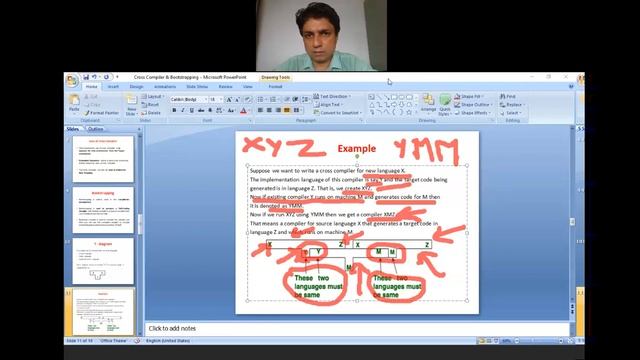Open character spacing options
The width and height of the screenshot is (640, 360).
click(x=220, y=110)
